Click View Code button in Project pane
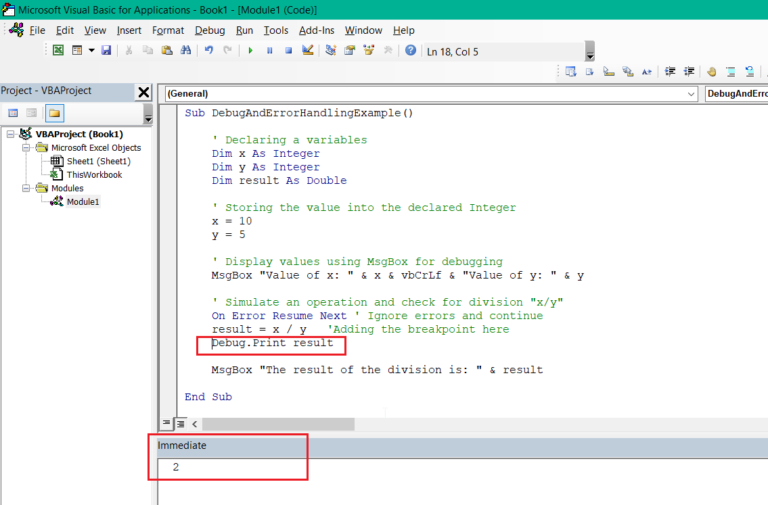Viewport: 768px width, 505px height. click(x=13, y=113)
